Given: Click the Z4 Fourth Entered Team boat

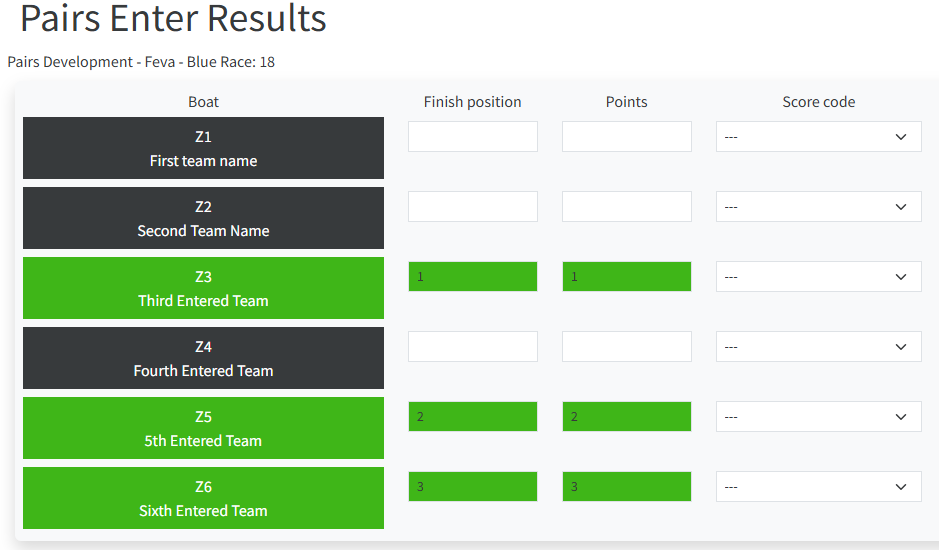Looking at the screenshot, I should click(203, 358).
